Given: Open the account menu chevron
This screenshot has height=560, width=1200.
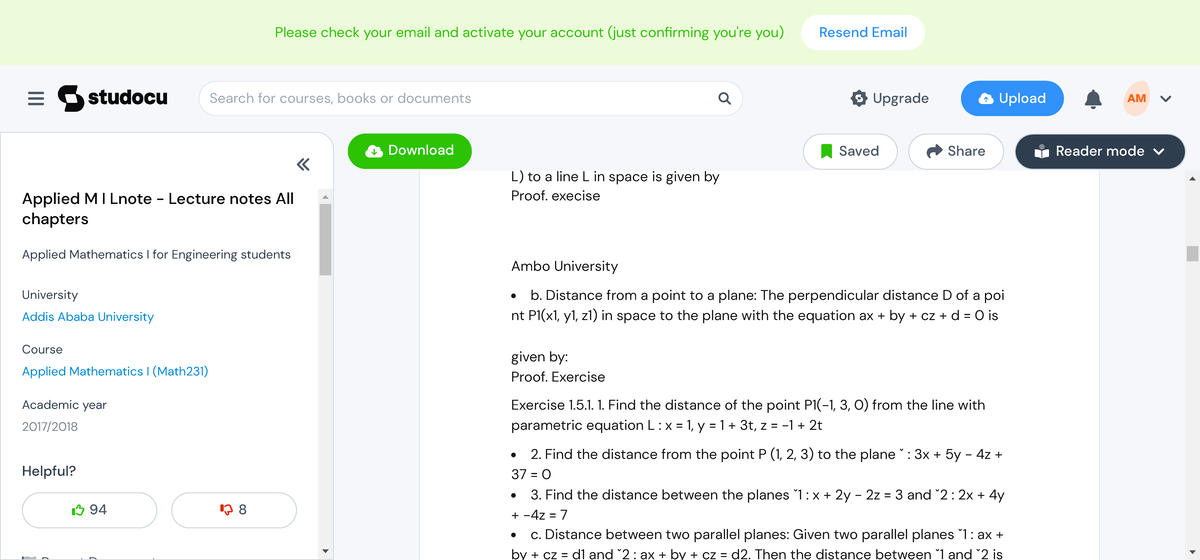Looking at the screenshot, I should (x=1165, y=98).
